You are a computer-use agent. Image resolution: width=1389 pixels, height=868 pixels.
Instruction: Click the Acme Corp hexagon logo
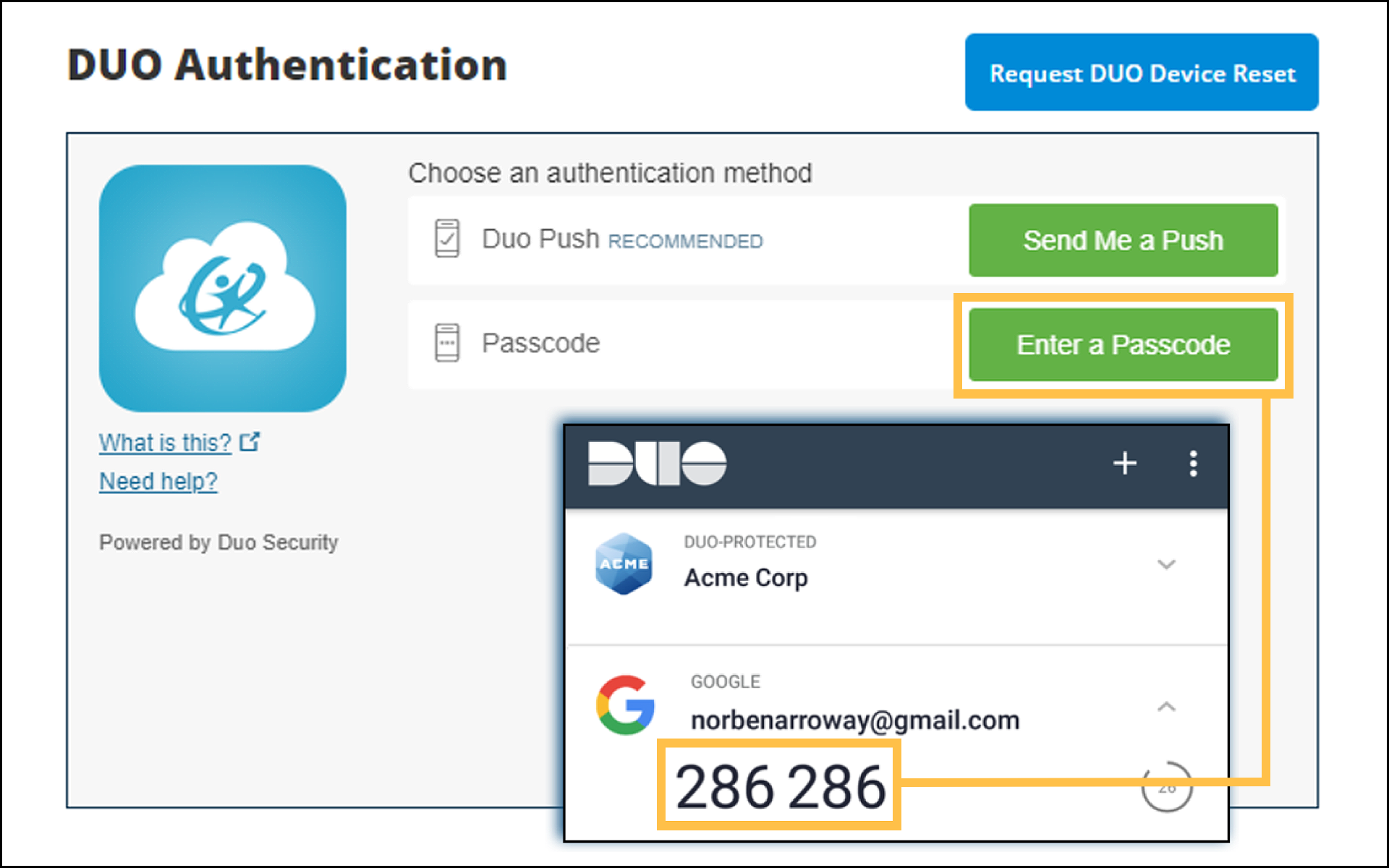[x=624, y=564]
